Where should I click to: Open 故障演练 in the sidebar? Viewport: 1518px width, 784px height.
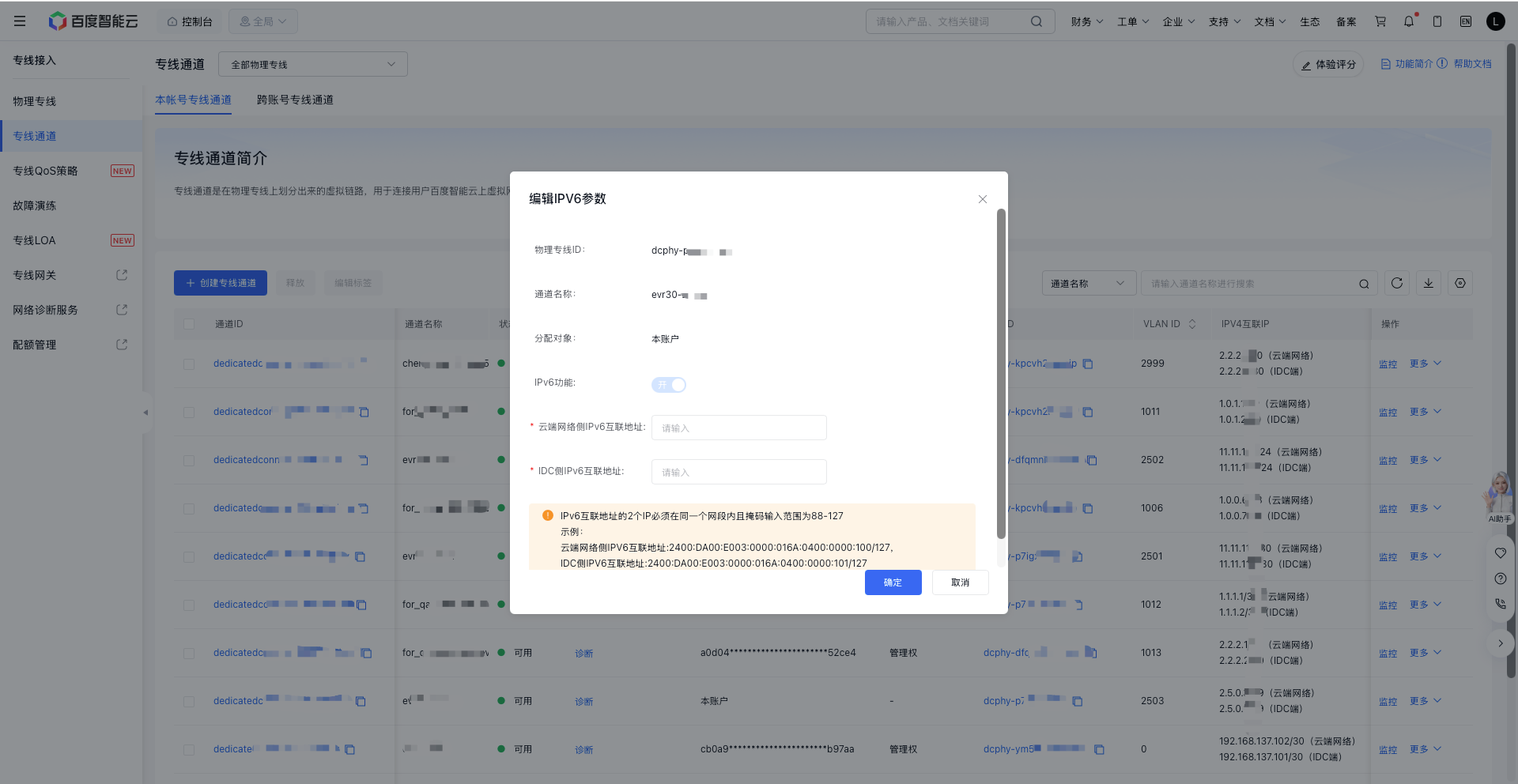click(71, 205)
